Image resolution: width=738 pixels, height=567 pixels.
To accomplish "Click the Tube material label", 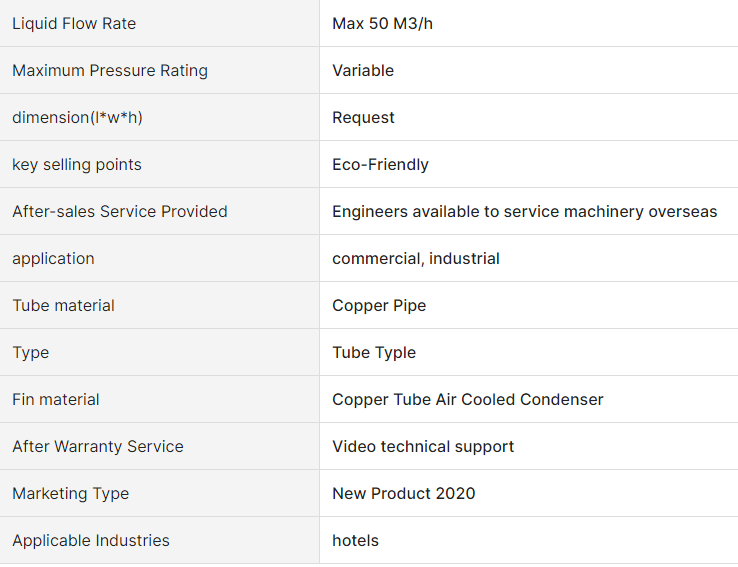I will 63,306.
